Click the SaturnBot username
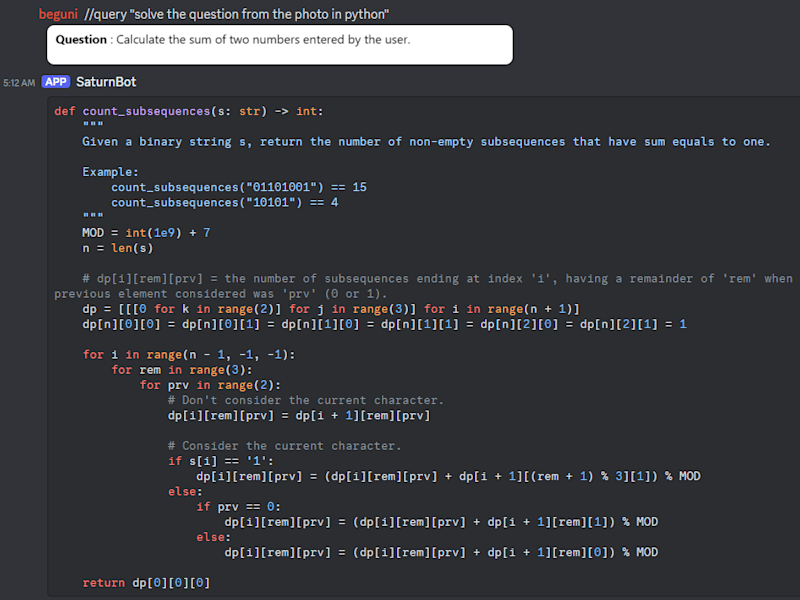 tap(106, 82)
